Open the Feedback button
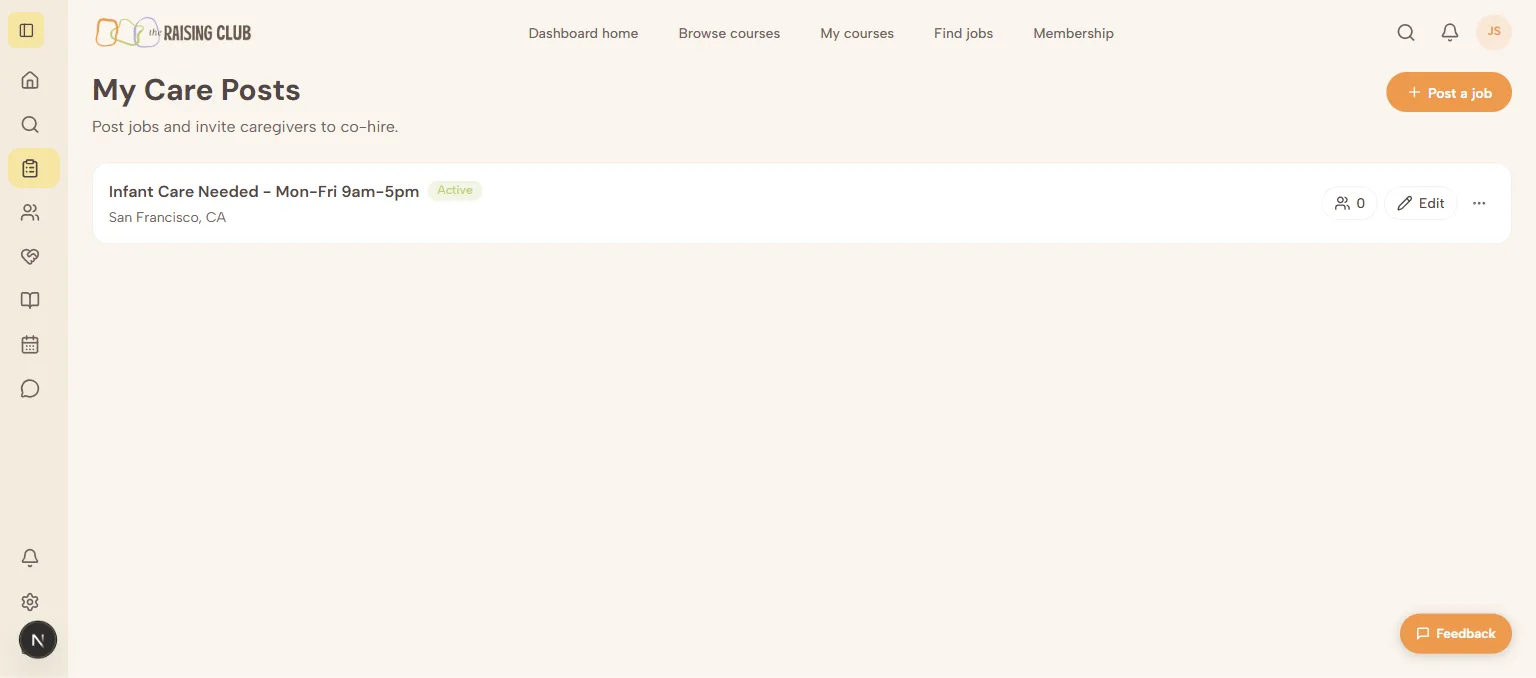This screenshot has height=678, width=1536. click(1456, 633)
